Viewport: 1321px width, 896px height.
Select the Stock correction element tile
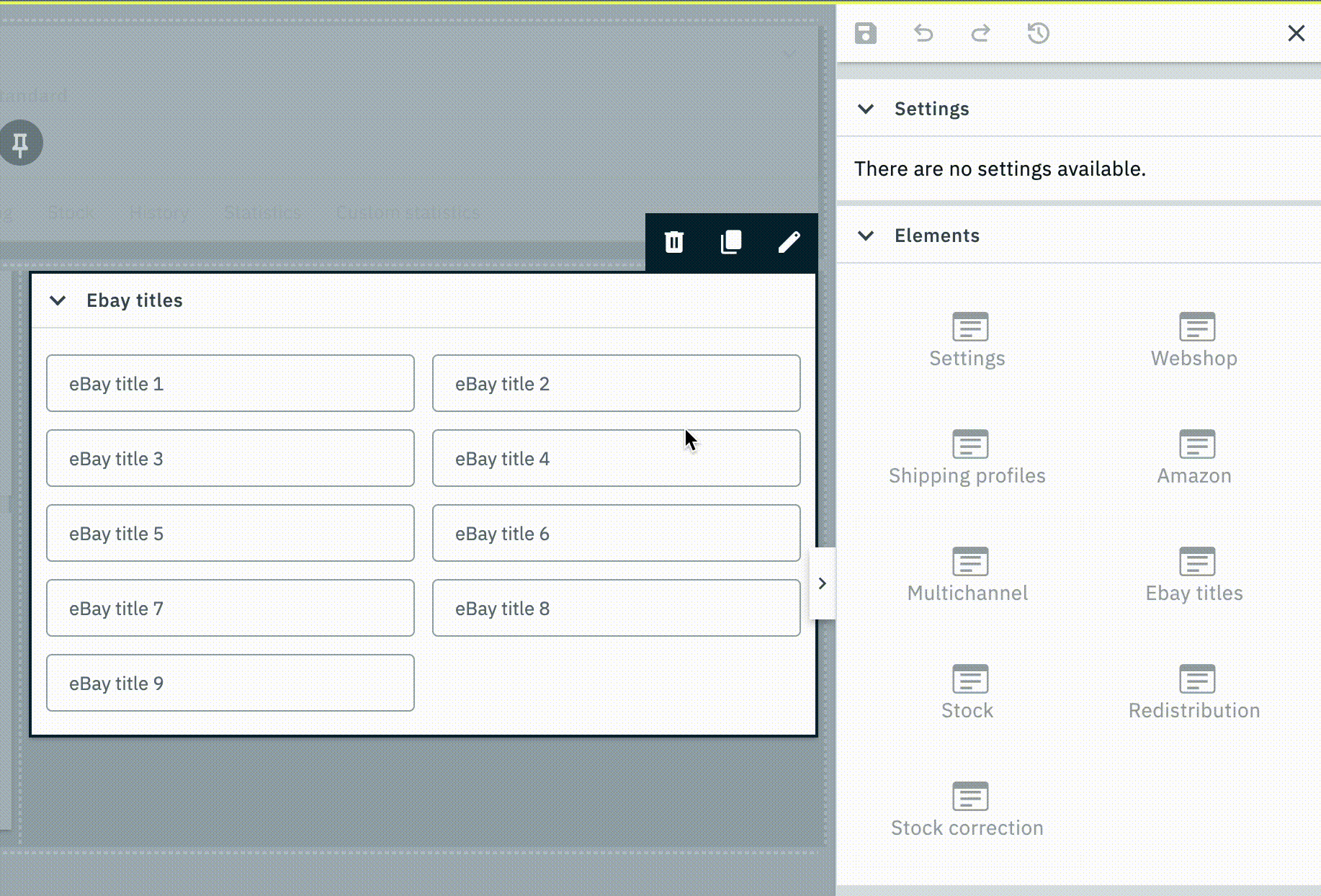(x=967, y=810)
